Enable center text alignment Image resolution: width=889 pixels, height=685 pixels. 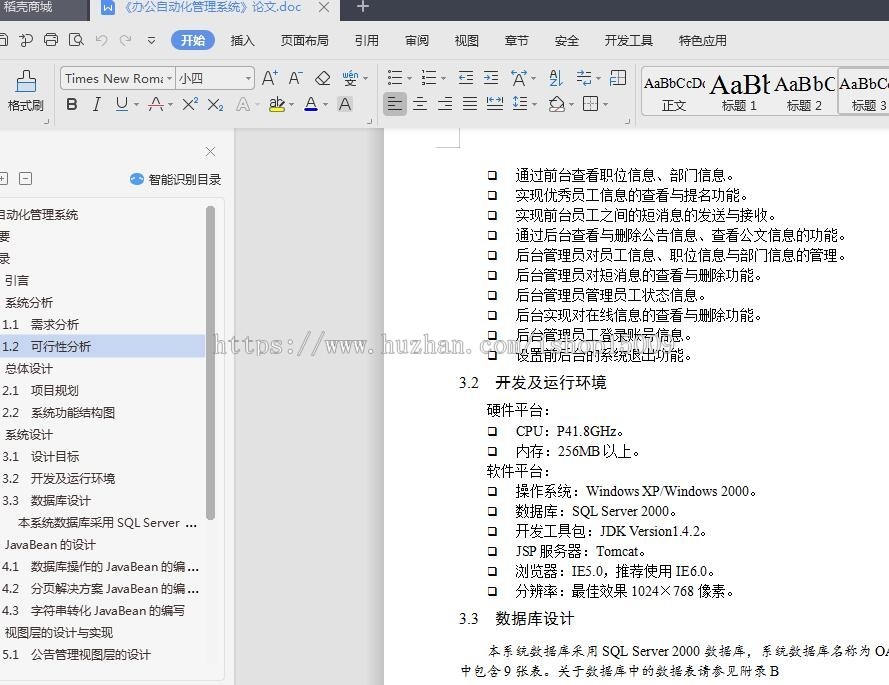click(x=419, y=104)
